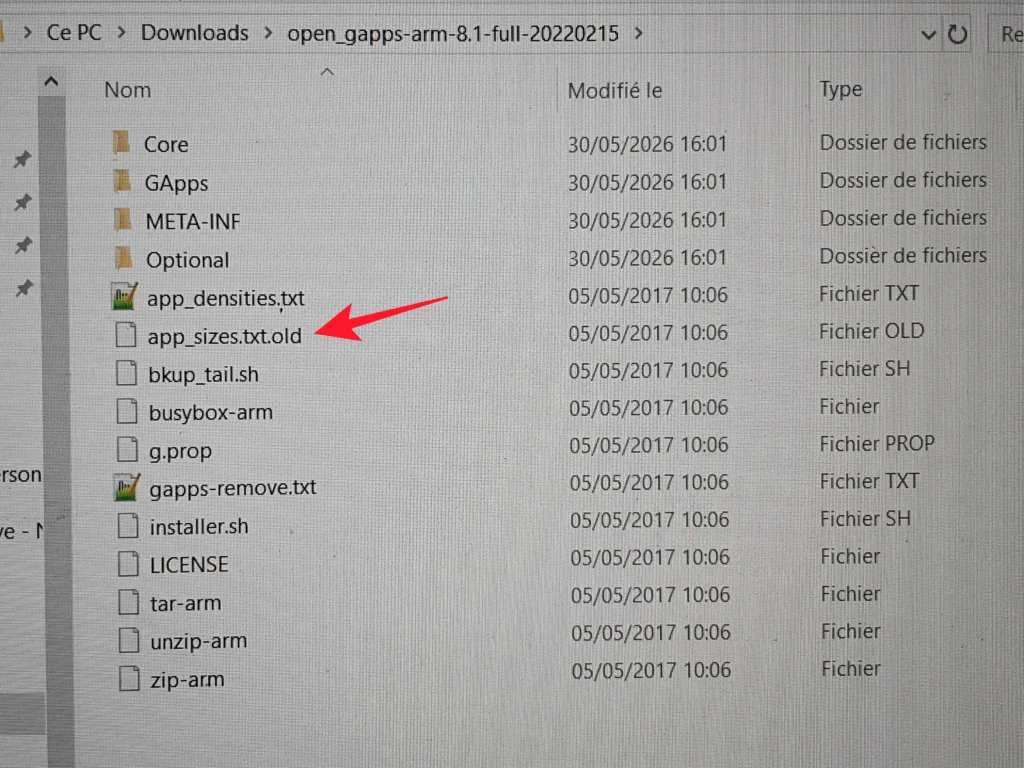Open address bar history dropdown arrow
Screen dimensions: 1024x768
928,35
